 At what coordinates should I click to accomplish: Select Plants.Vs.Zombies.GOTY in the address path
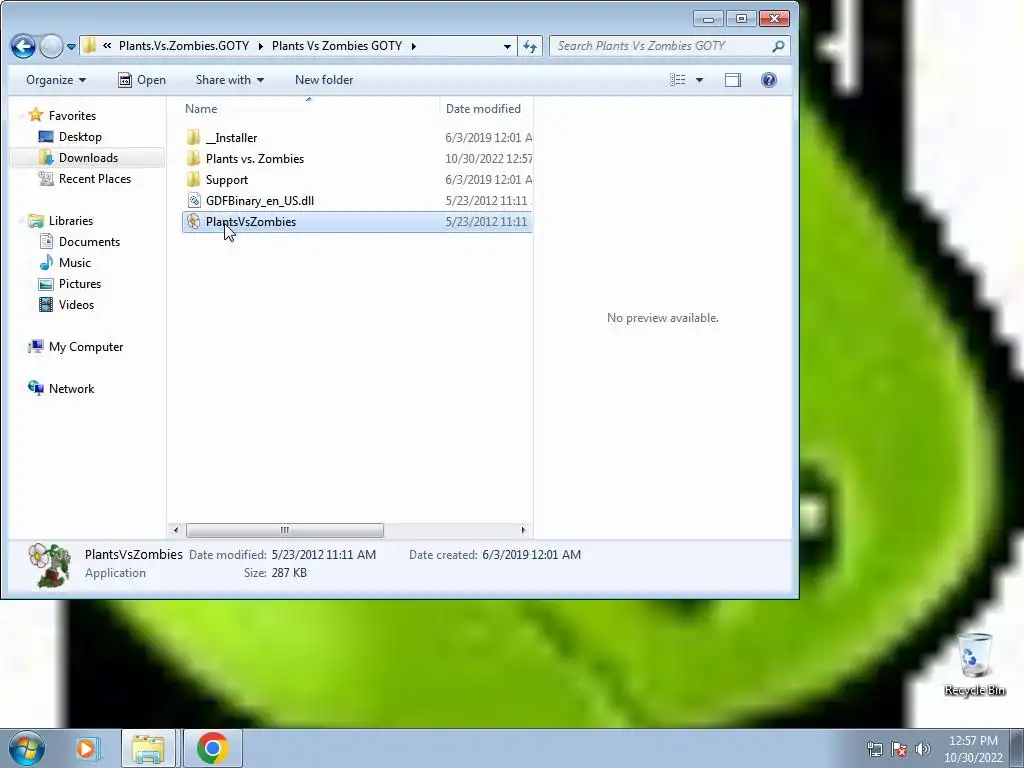184,46
